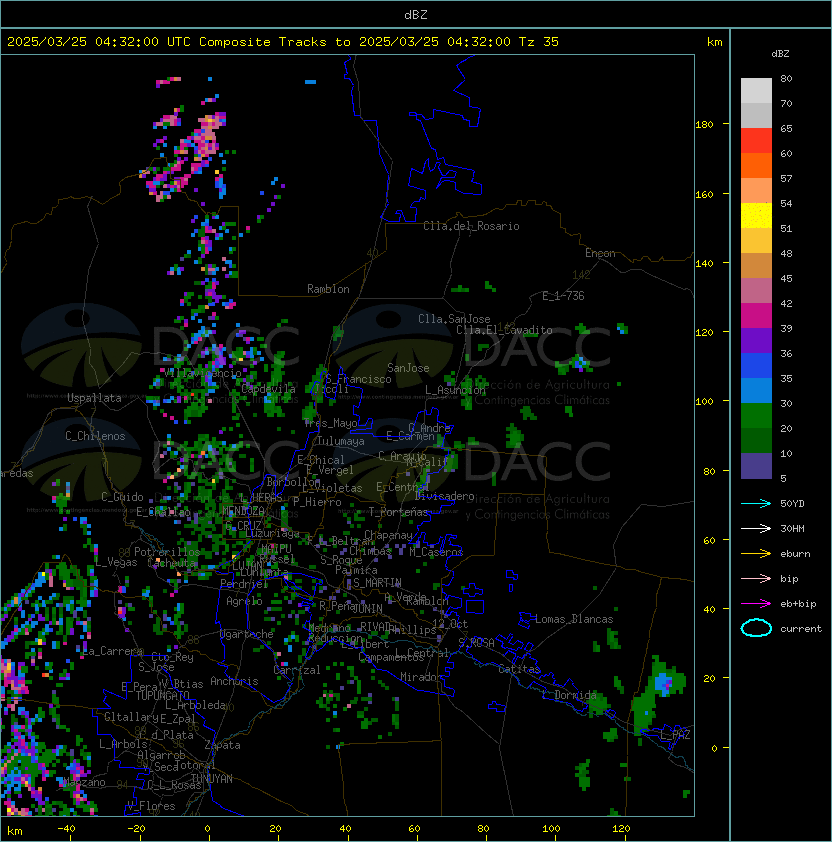Click the 'Carrizal' map label
The width and height of the screenshot is (832, 842).
point(297,670)
